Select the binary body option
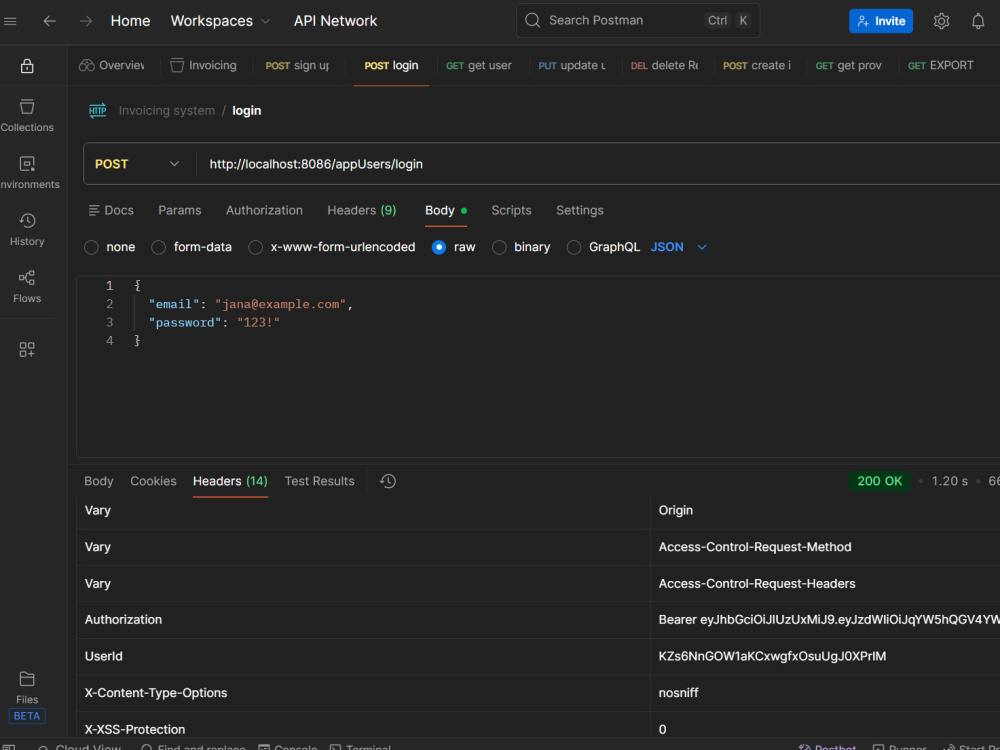This screenshot has height=750, width=1000. [x=521, y=247]
